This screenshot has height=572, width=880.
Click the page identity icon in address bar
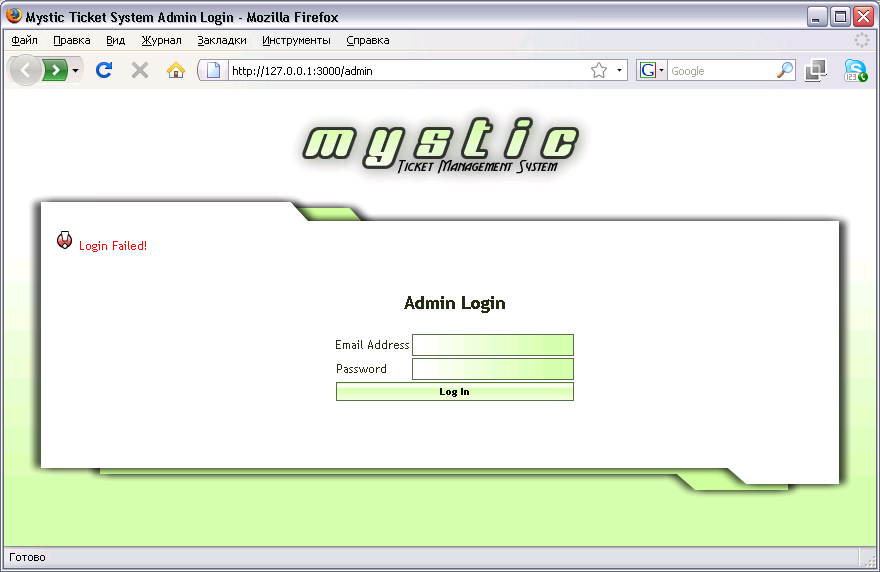(214, 70)
